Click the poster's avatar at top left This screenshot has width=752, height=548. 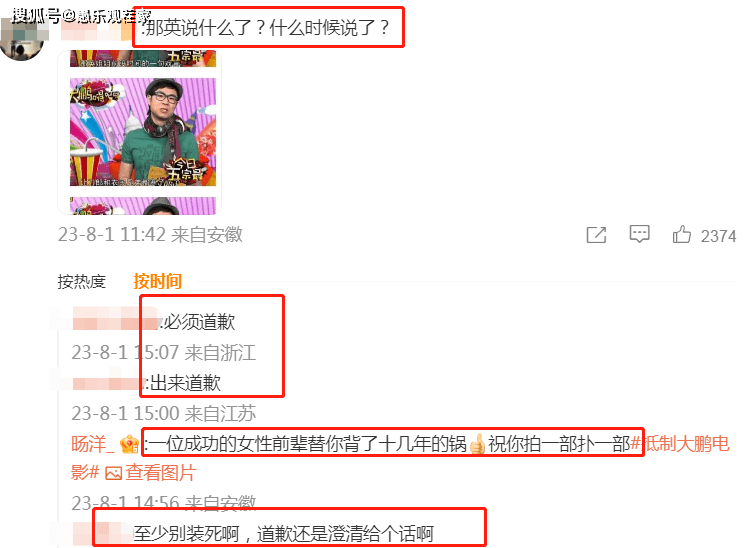22,39
